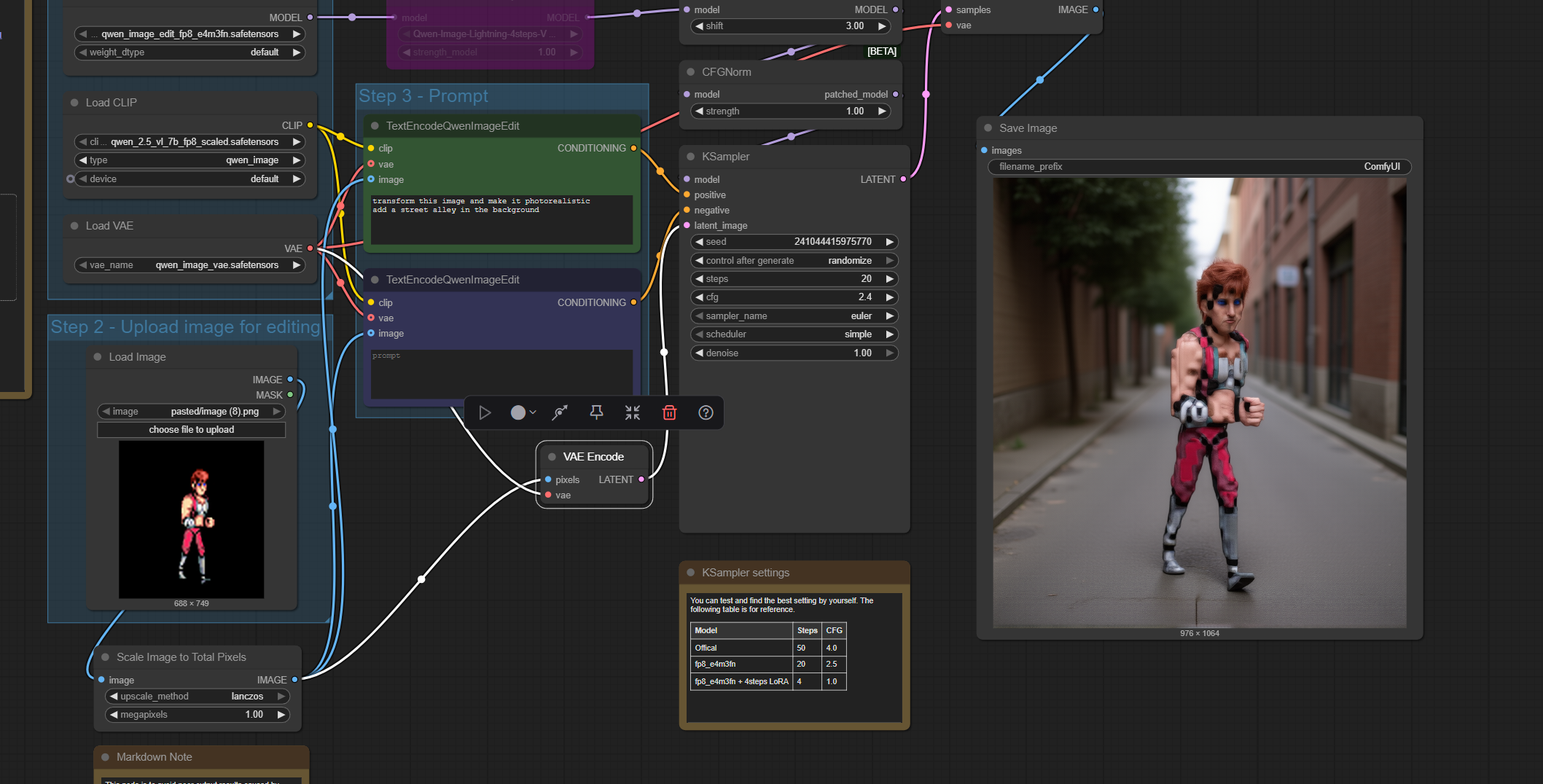This screenshot has height=784, width=1543.
Task: Pin the selected VAE Encode node
Action: [596, 413]
